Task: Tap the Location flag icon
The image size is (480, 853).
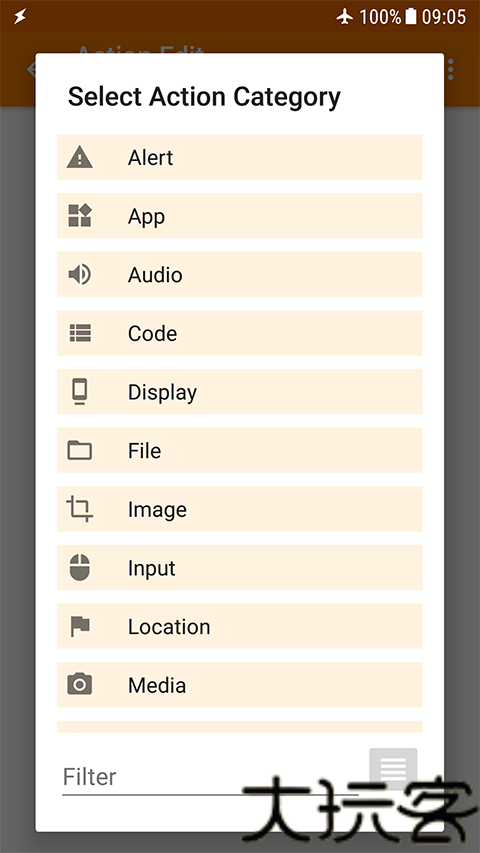Action: click(80, 626)
